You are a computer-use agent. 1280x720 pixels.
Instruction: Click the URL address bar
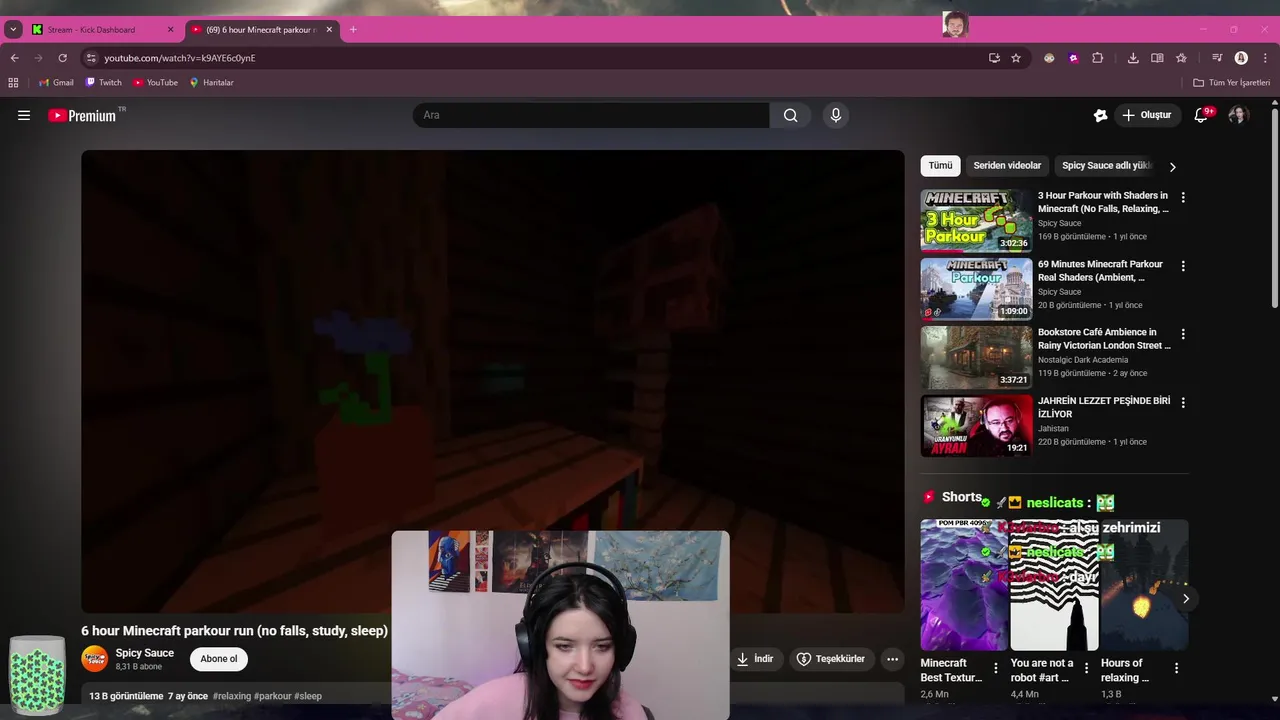[x=540, y=58]
